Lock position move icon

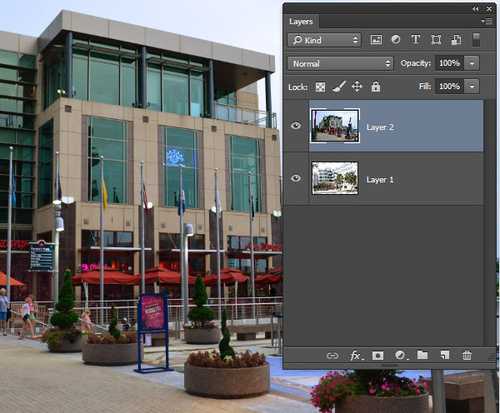coord(357,87)
